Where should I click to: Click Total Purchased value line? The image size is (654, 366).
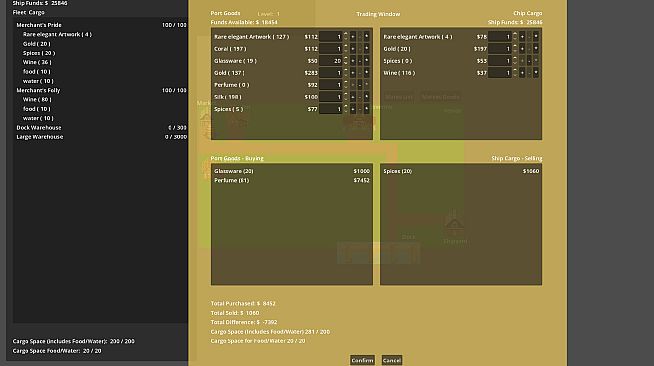coord(243,303)
